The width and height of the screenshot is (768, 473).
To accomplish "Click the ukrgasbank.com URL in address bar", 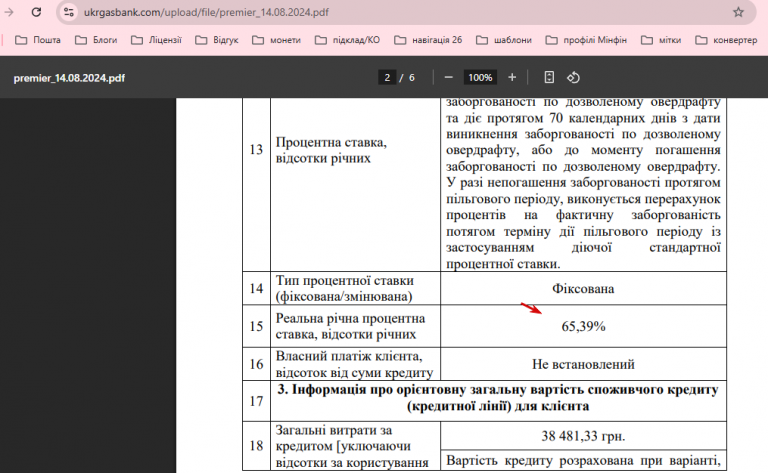I will tap(206, 12).
